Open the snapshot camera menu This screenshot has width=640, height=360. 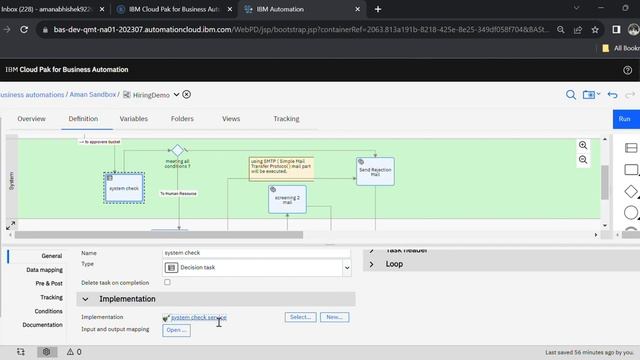pos(591,95)
